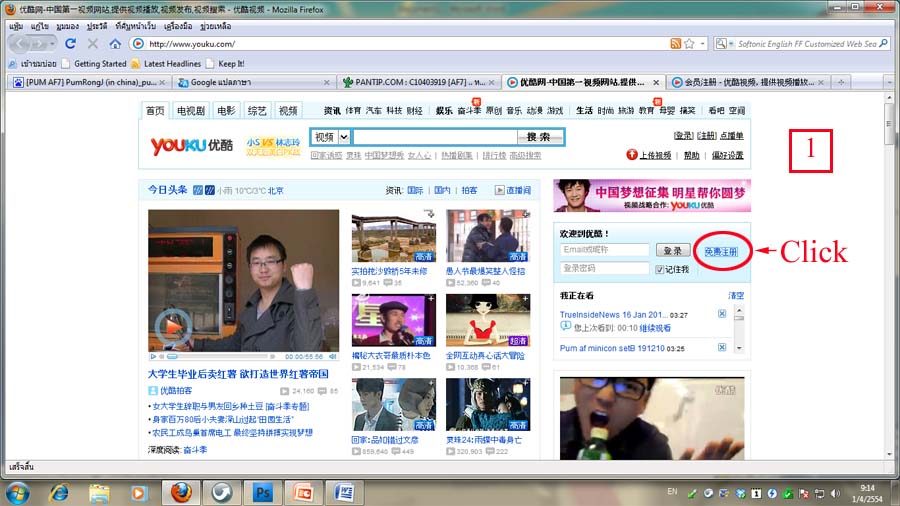Viewport: 900px width, 506px height.
Task: Open a new tab with plus button
Action: (x=841, y=82)
